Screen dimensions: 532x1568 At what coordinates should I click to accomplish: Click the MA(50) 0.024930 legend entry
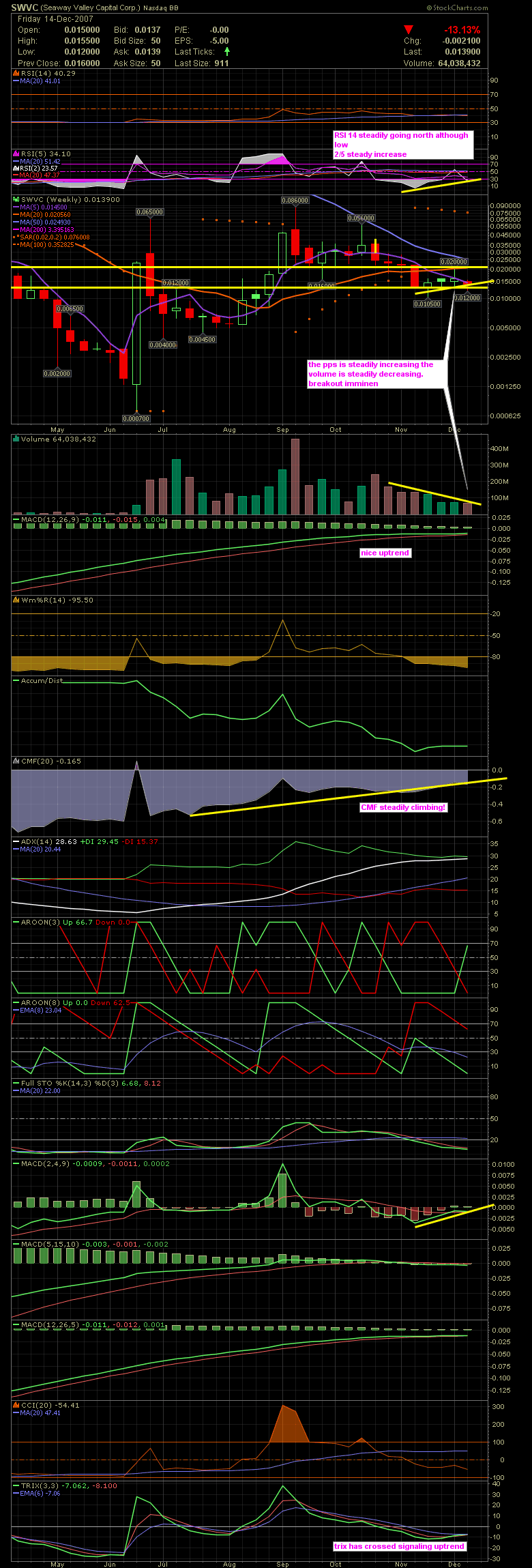pos(43,222)
